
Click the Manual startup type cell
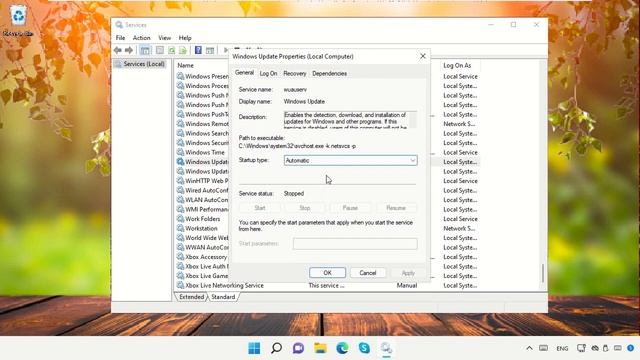407,285
